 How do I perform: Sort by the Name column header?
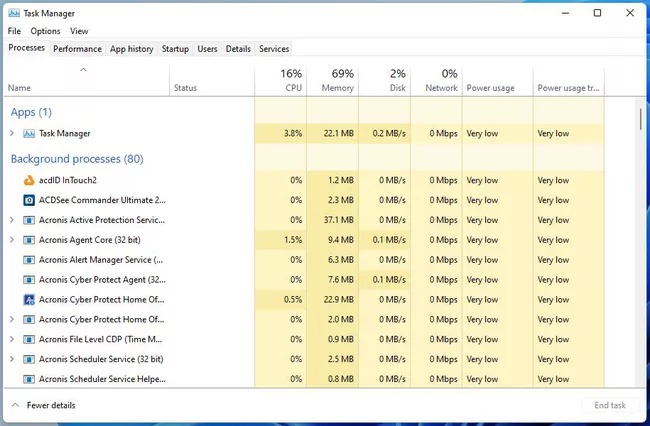pyautogui.click(x=87, y=82)
